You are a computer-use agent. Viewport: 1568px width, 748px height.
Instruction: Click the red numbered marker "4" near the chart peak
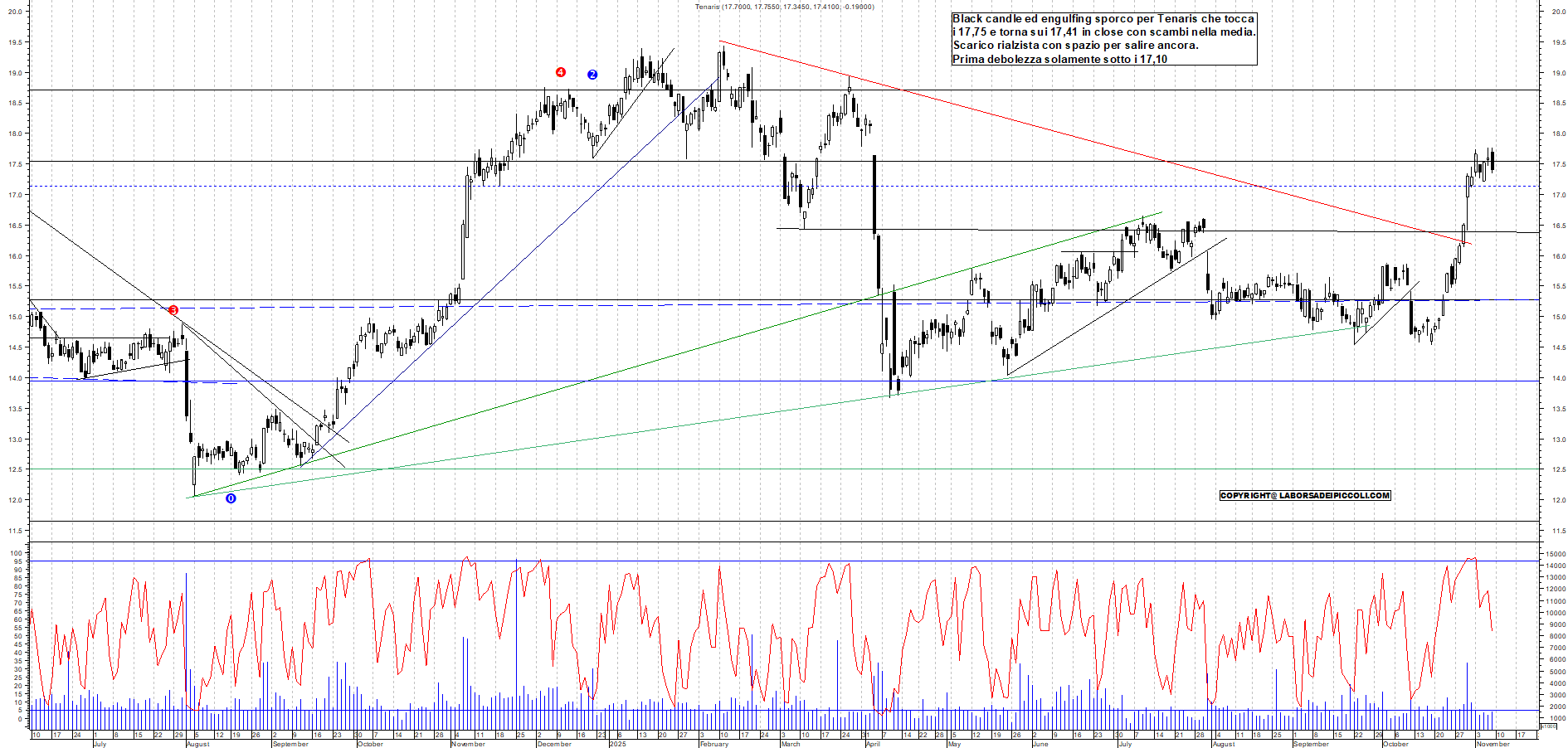pyautogui.click(x=562, y=72)
